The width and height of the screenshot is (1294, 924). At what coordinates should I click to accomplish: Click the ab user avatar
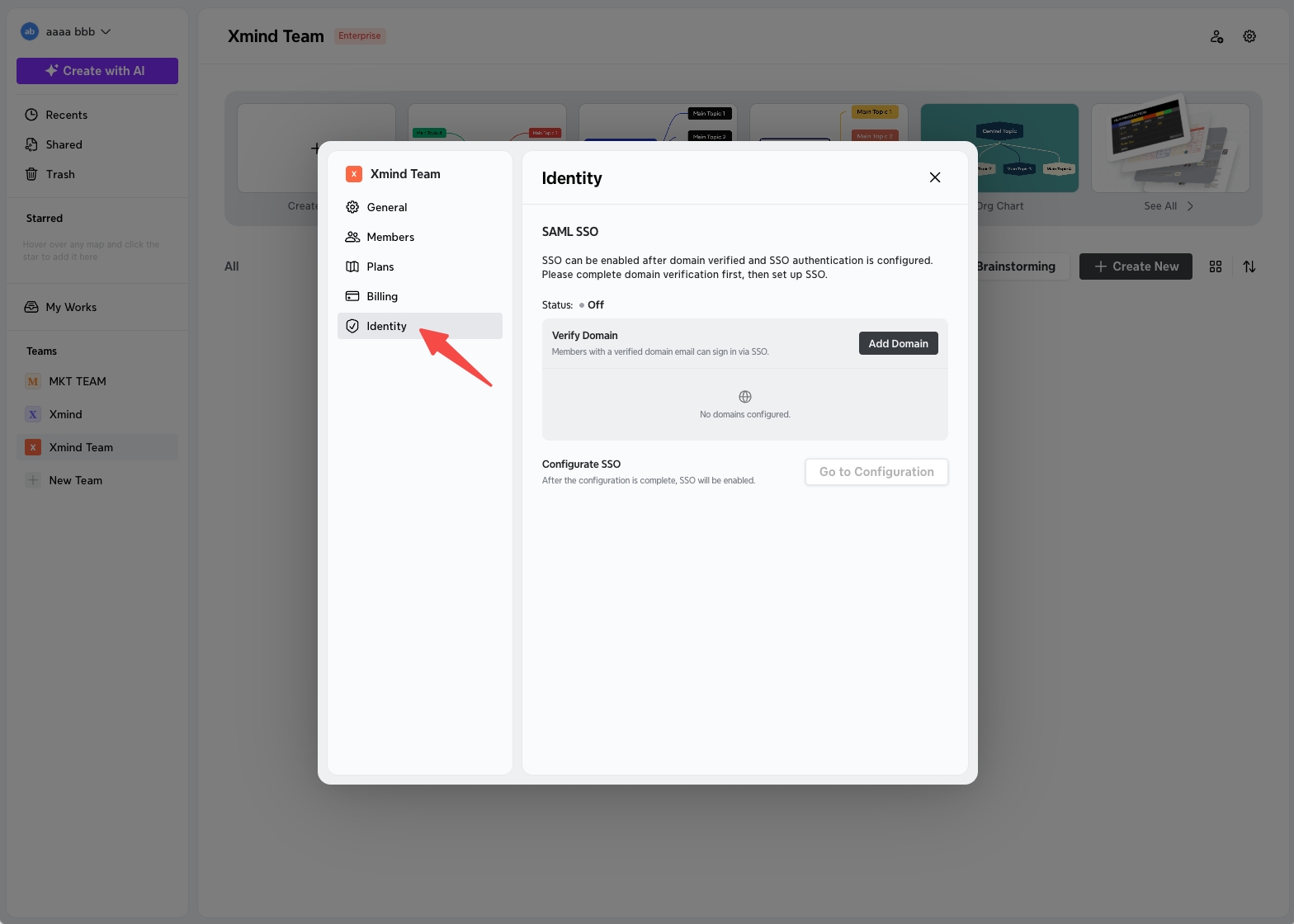30,31
